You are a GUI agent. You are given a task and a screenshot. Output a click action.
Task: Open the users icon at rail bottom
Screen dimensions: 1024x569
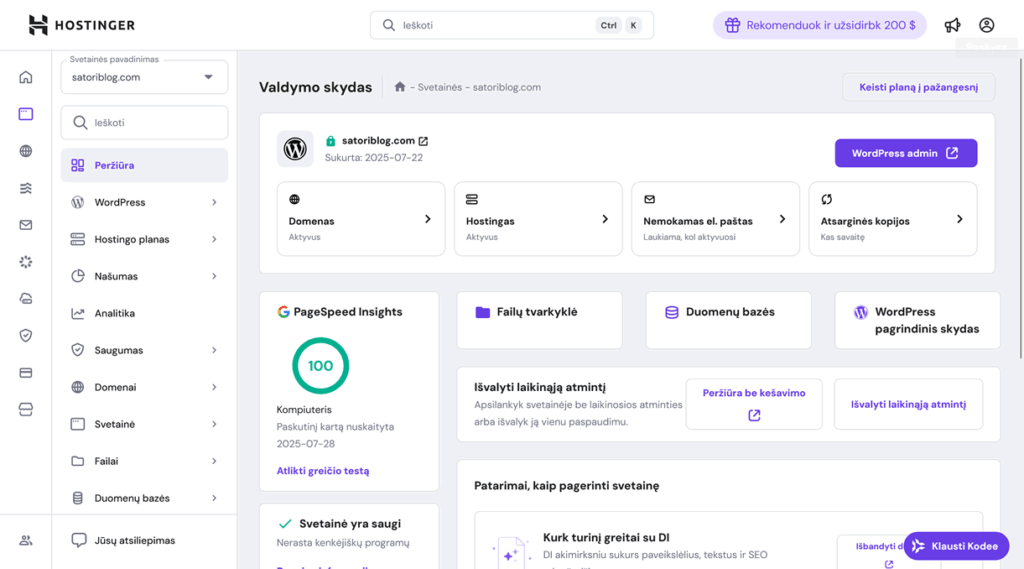coord(25,540)
